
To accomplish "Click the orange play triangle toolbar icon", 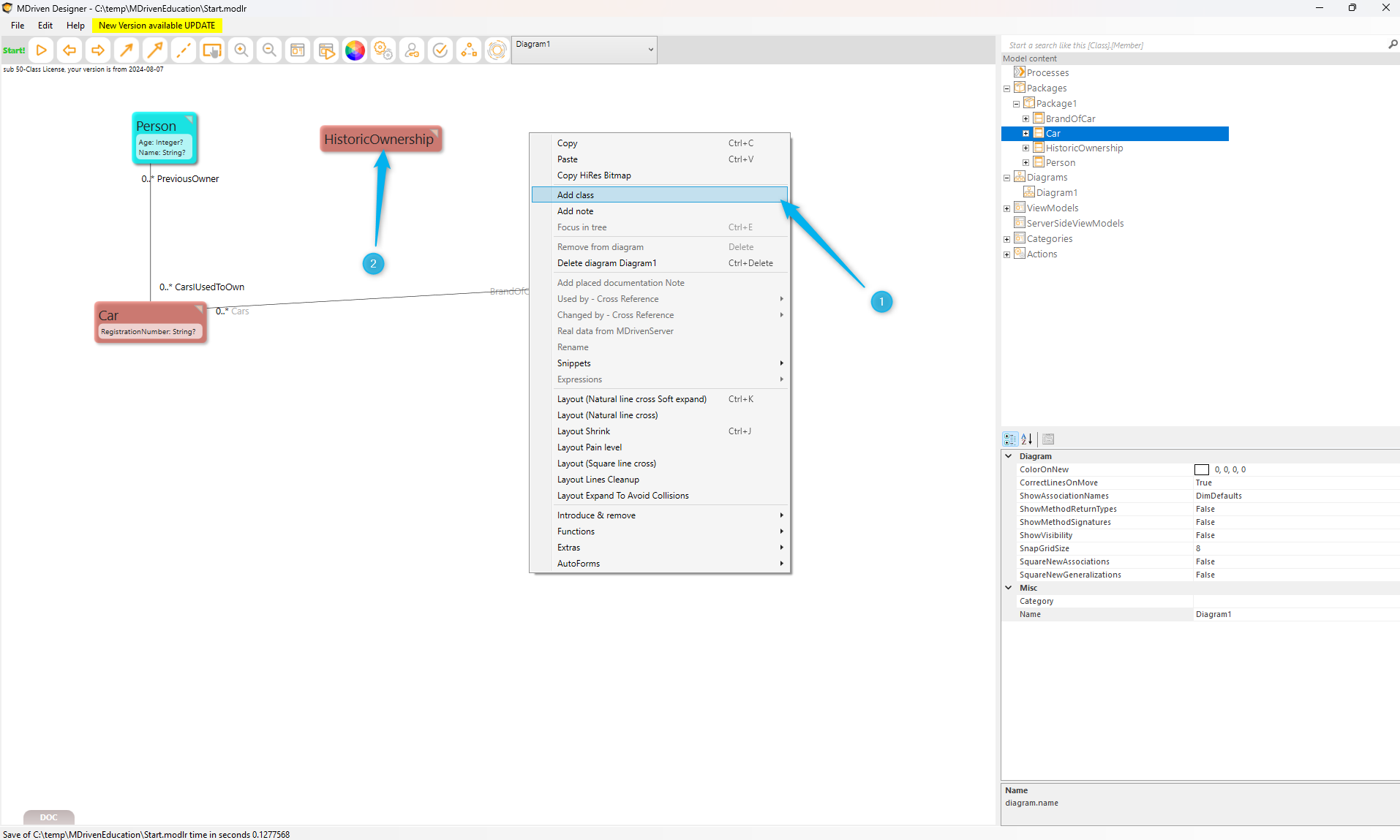I will tap(42, 50).
